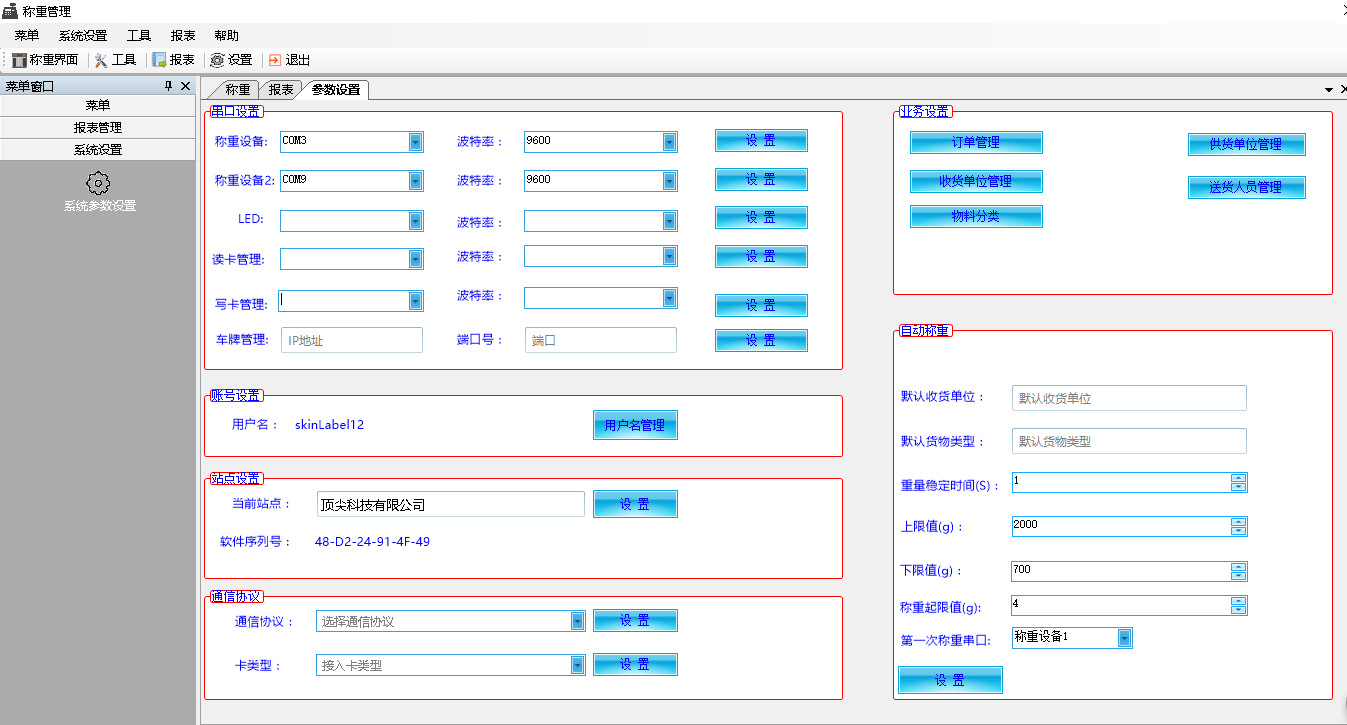
Task: Open the 设置 gear toolbar icon
Action: tap(217, 60)
